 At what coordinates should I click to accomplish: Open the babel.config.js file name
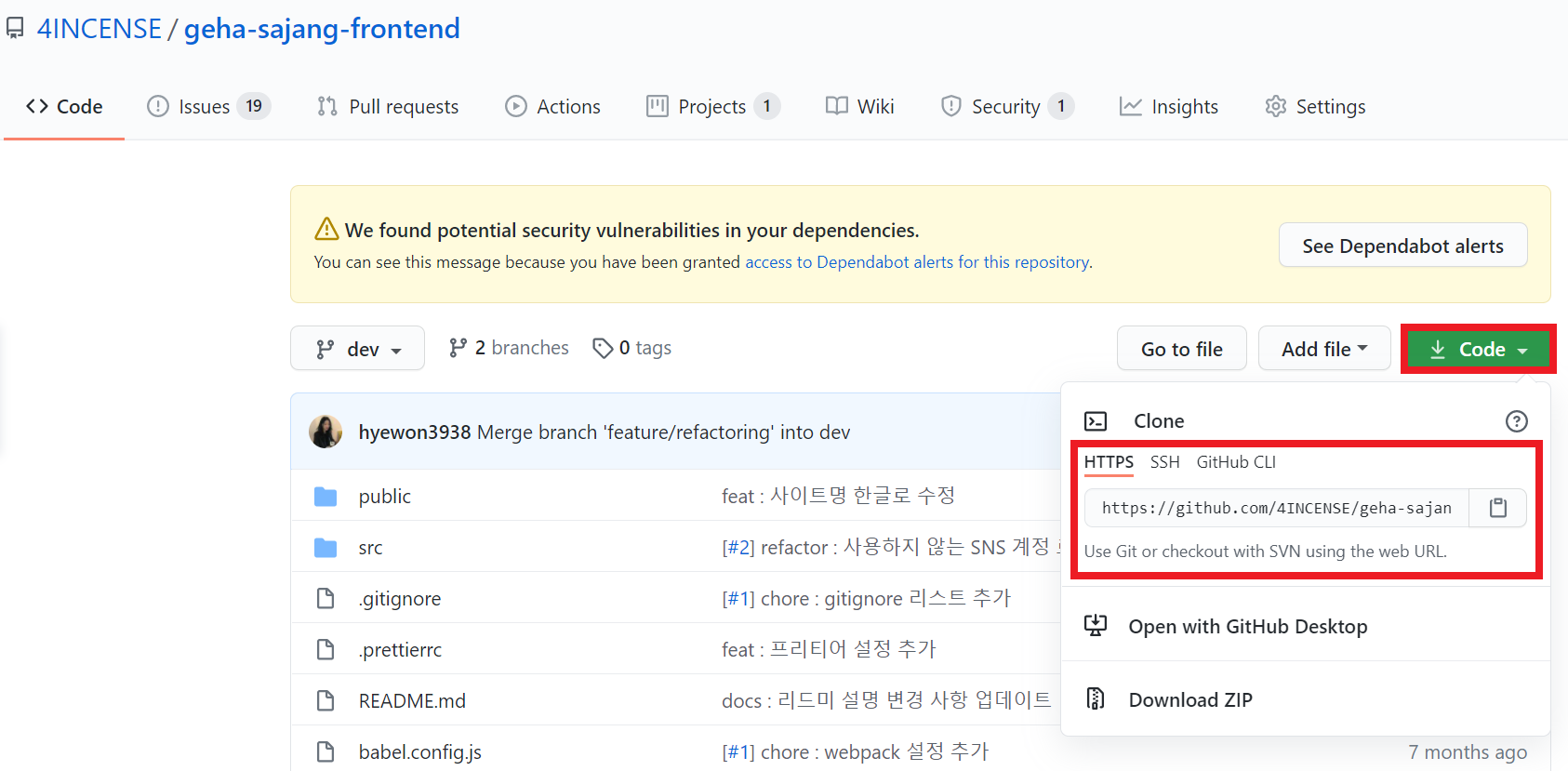coord(420,752)
